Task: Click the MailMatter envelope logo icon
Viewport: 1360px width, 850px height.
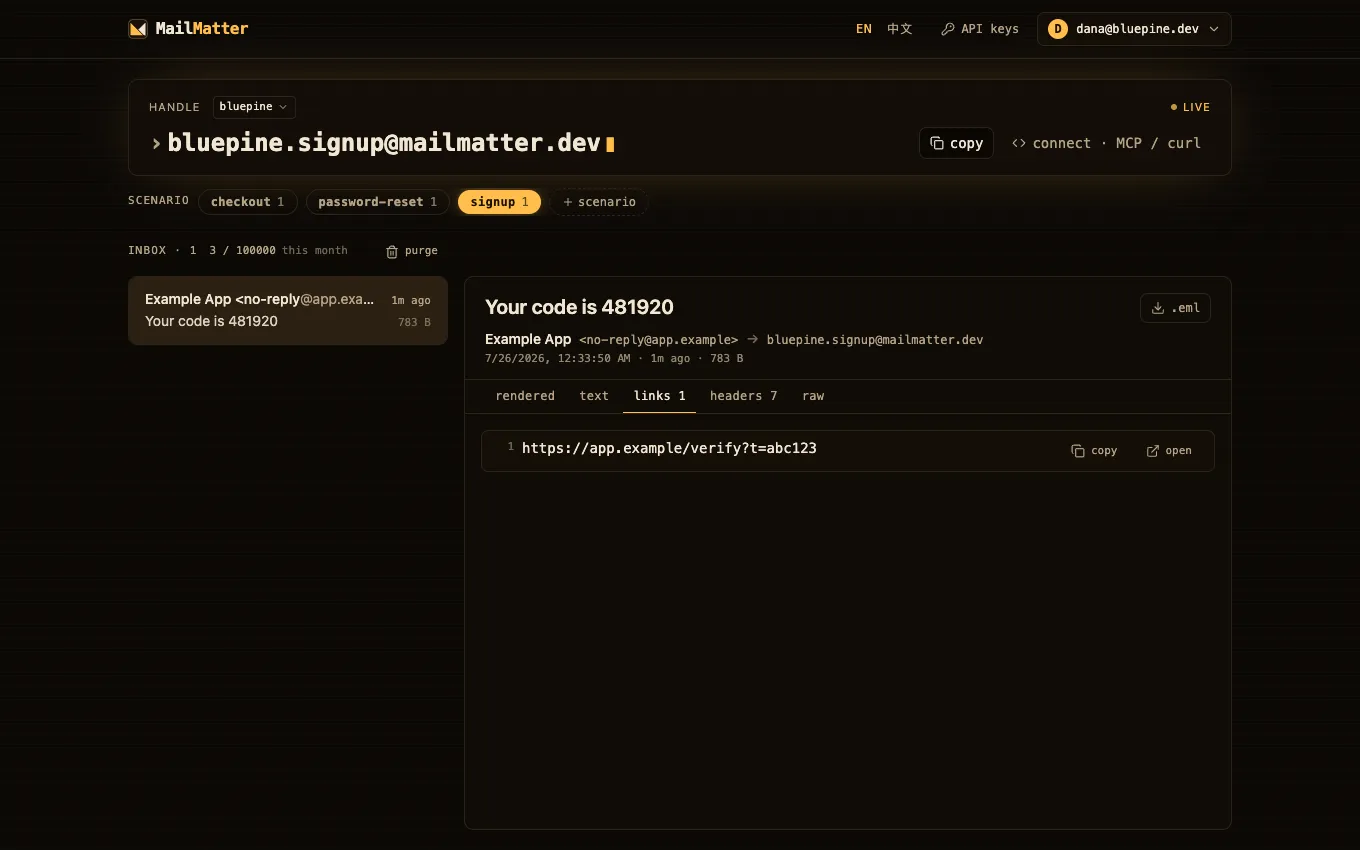Action: pyautogui.click(x=138, y=29)
